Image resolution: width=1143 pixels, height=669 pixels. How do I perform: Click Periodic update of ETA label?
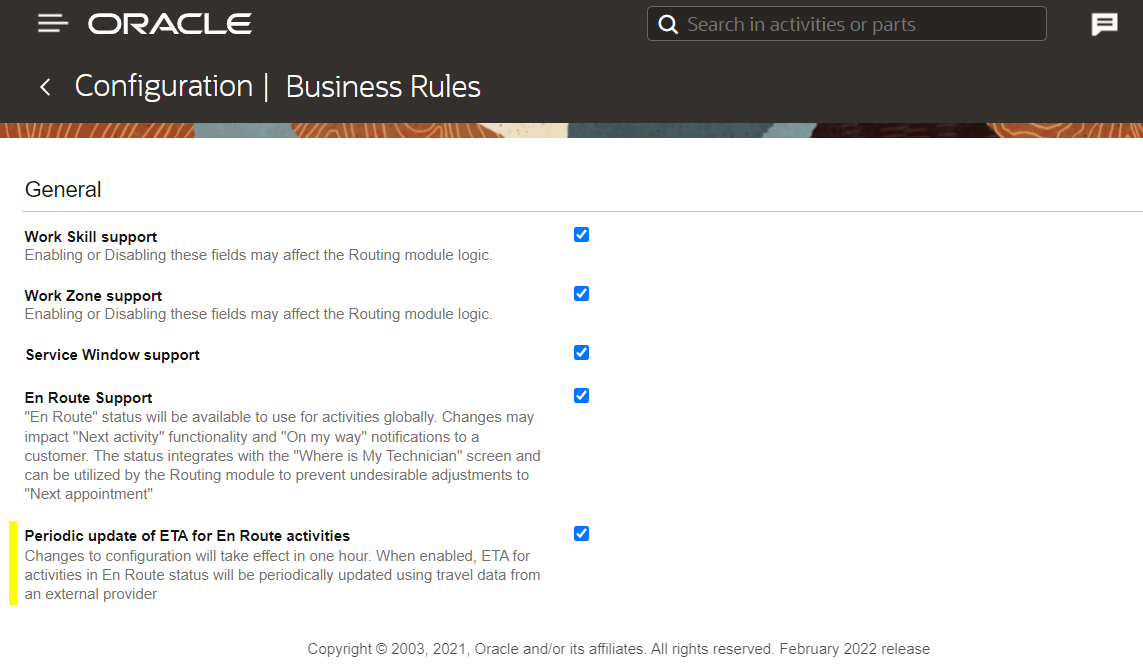point(187,536)
